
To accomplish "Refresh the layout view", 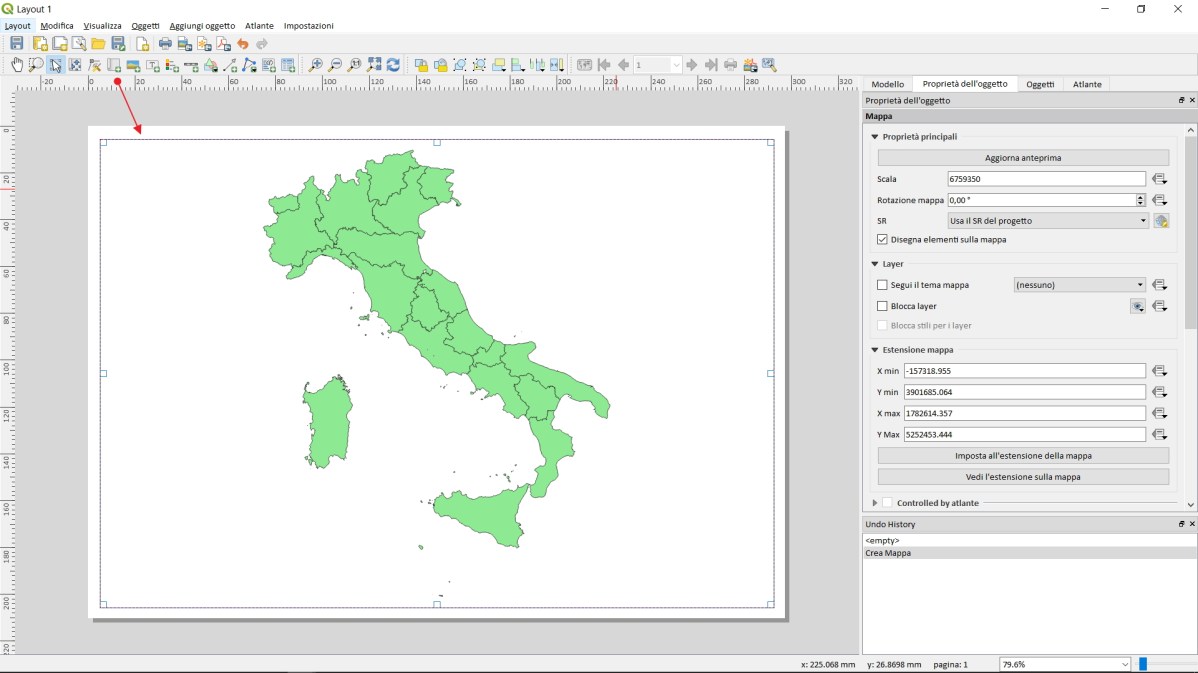I will (392, 64).
